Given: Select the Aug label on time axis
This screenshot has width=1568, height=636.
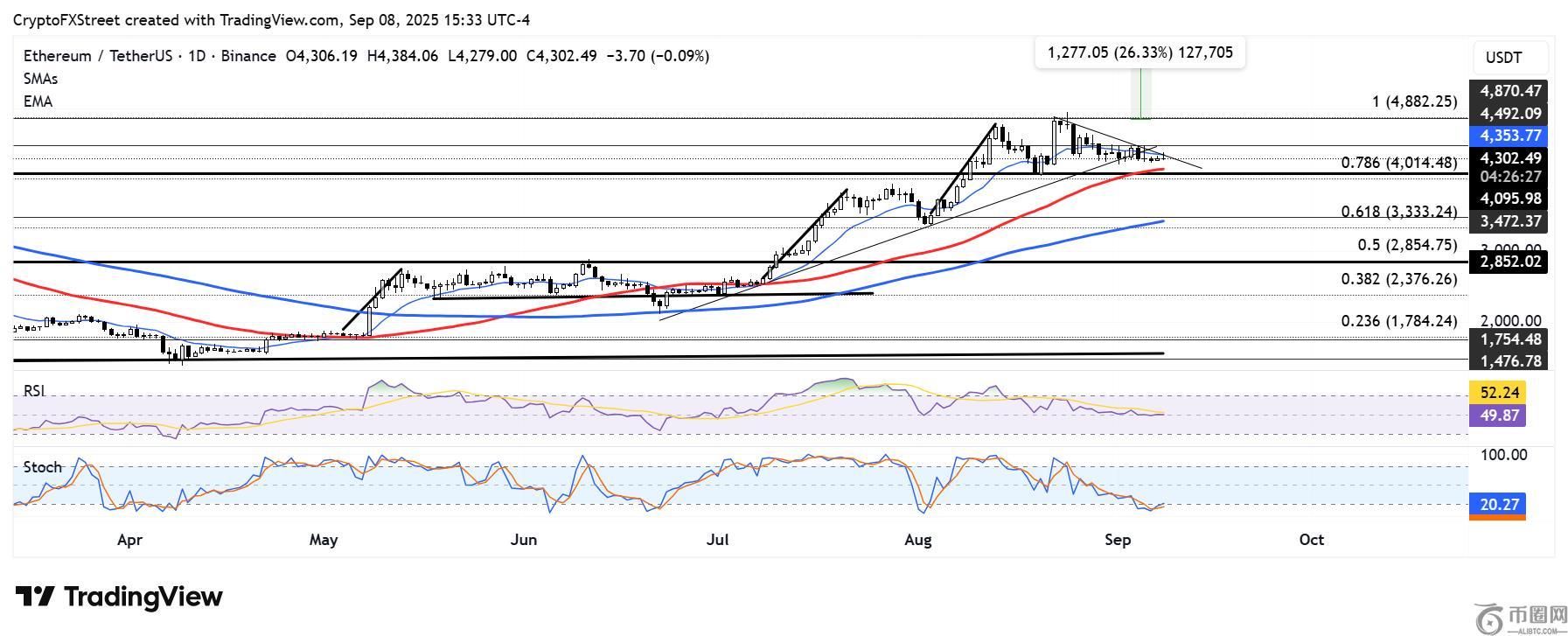Looking at the screenshot, I should [917, 540].
